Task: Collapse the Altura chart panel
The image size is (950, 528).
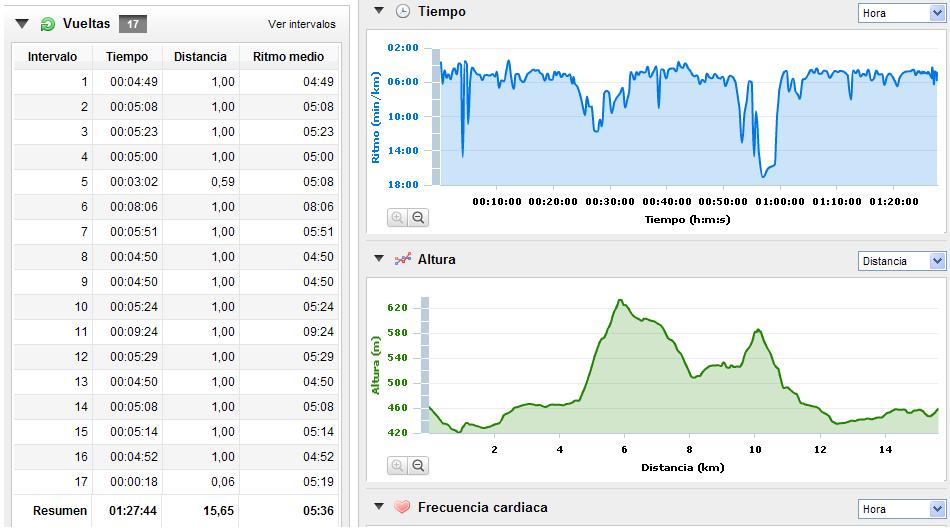Action: click(x=379, y=258)
